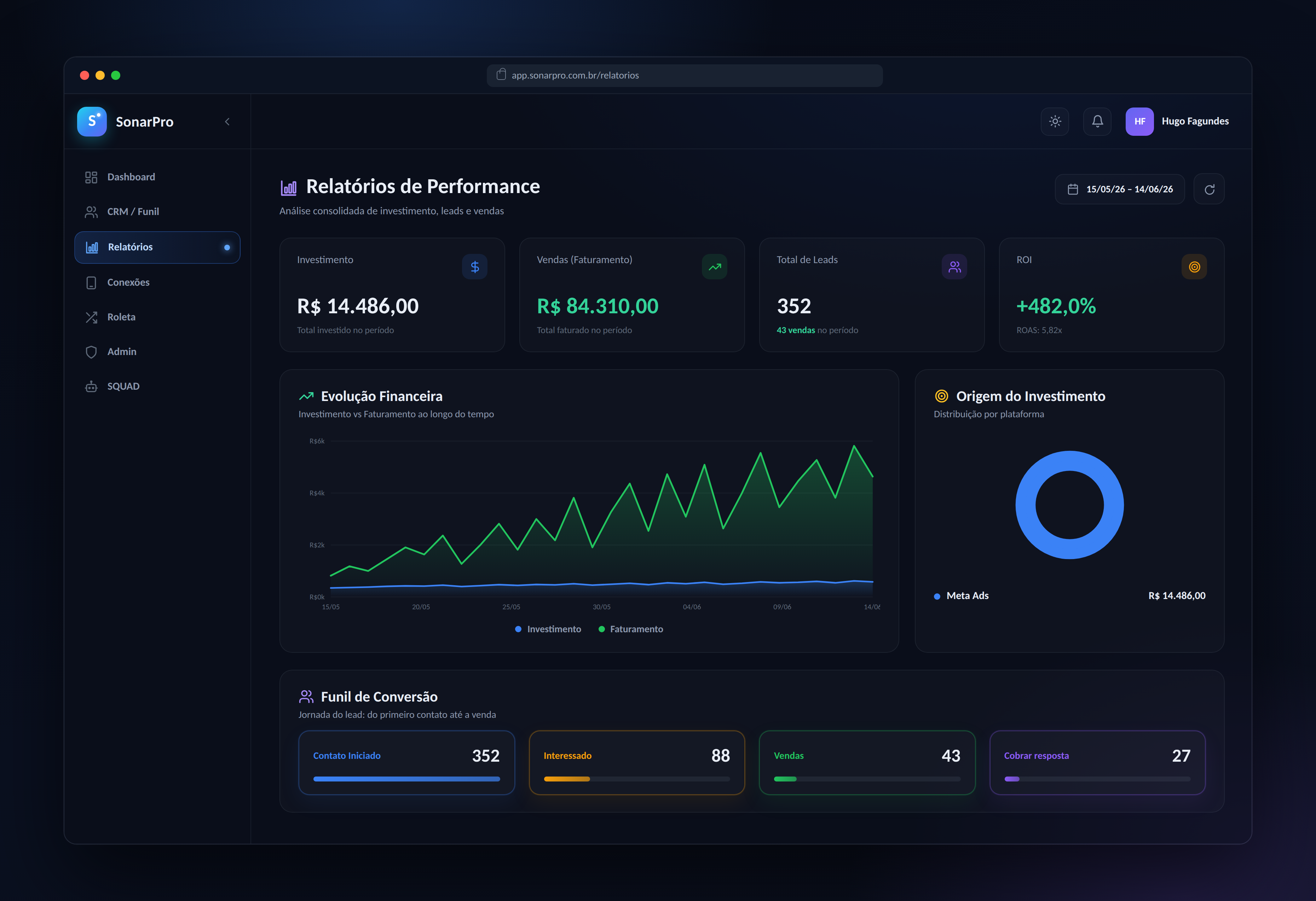Click the Interessado orange progress bar
1316x901 pixels.
point(567,779)
